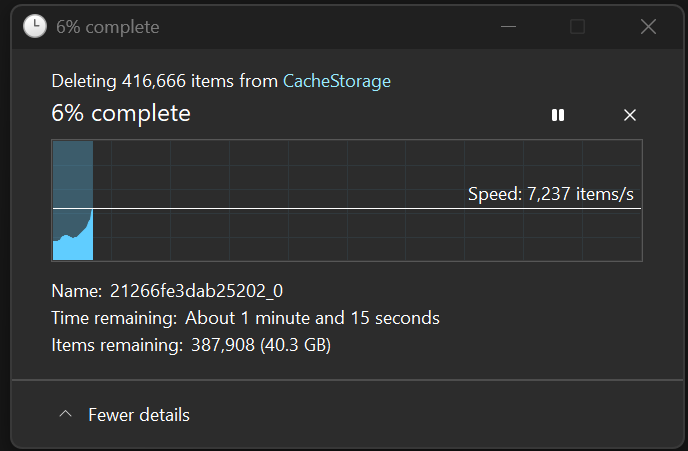Pause the delete operation
Image resolution: width=688 pixels, height=451 pixels.
(x=558, y=115)
